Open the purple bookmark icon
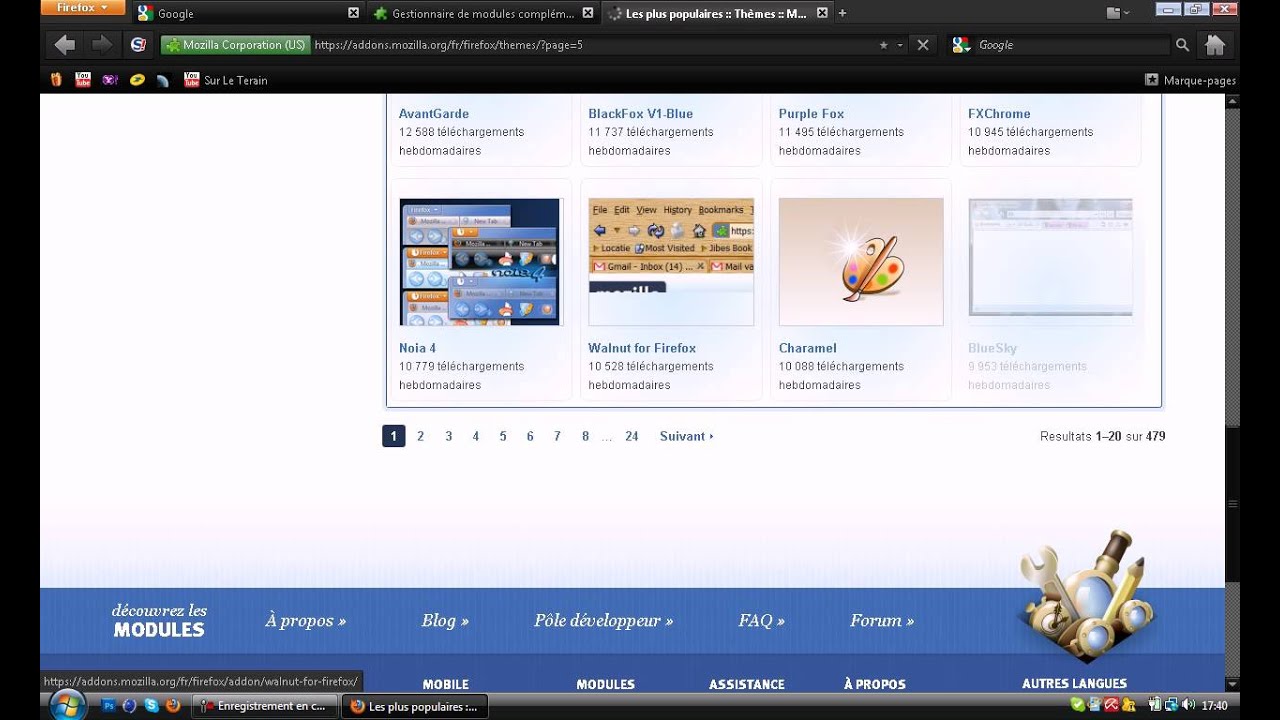This screenshot has width=1280, height=720. [x=110, y=80]
